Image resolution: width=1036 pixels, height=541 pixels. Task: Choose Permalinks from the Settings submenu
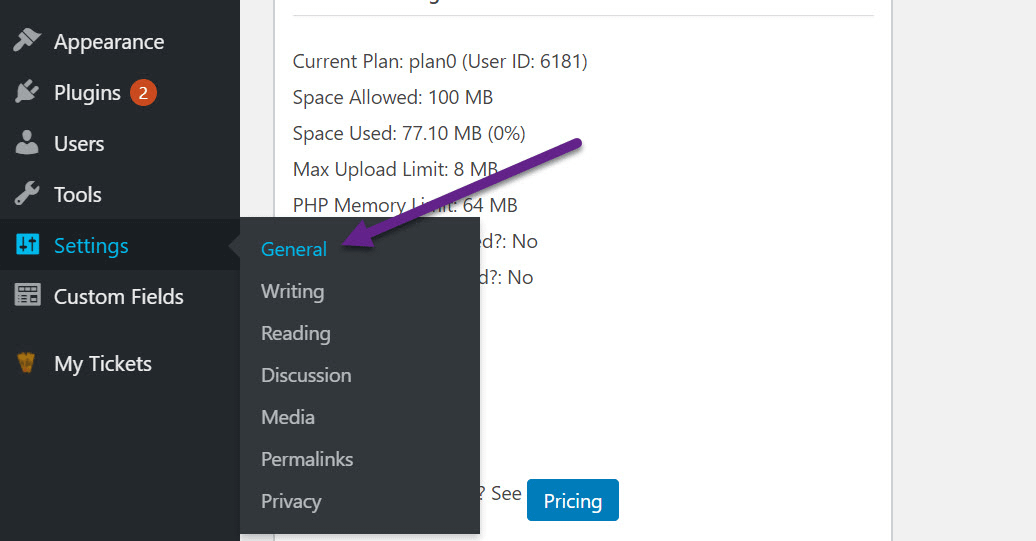(307, 459)
